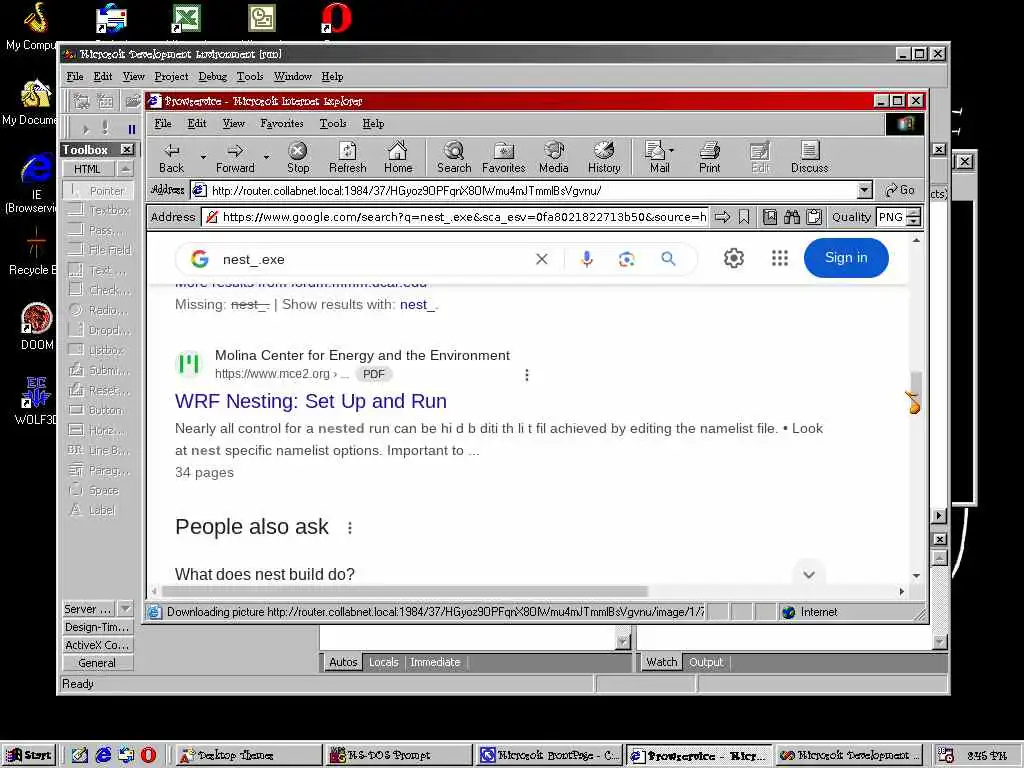
Task: Open the Debug menu in Development Environment
Action: click(x=212, y=76)
